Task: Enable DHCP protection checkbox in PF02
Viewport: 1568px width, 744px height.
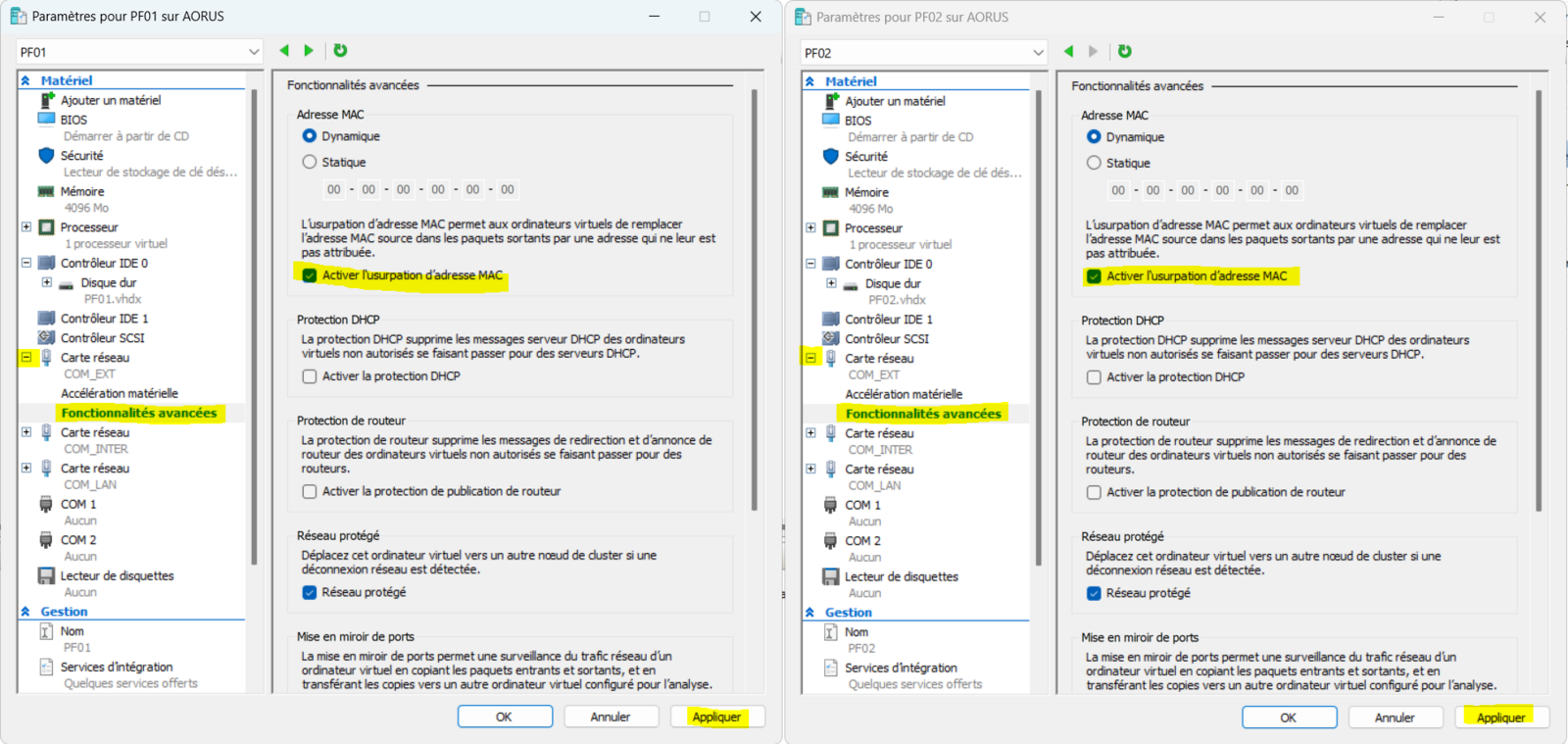Action: pos(1094,377)
